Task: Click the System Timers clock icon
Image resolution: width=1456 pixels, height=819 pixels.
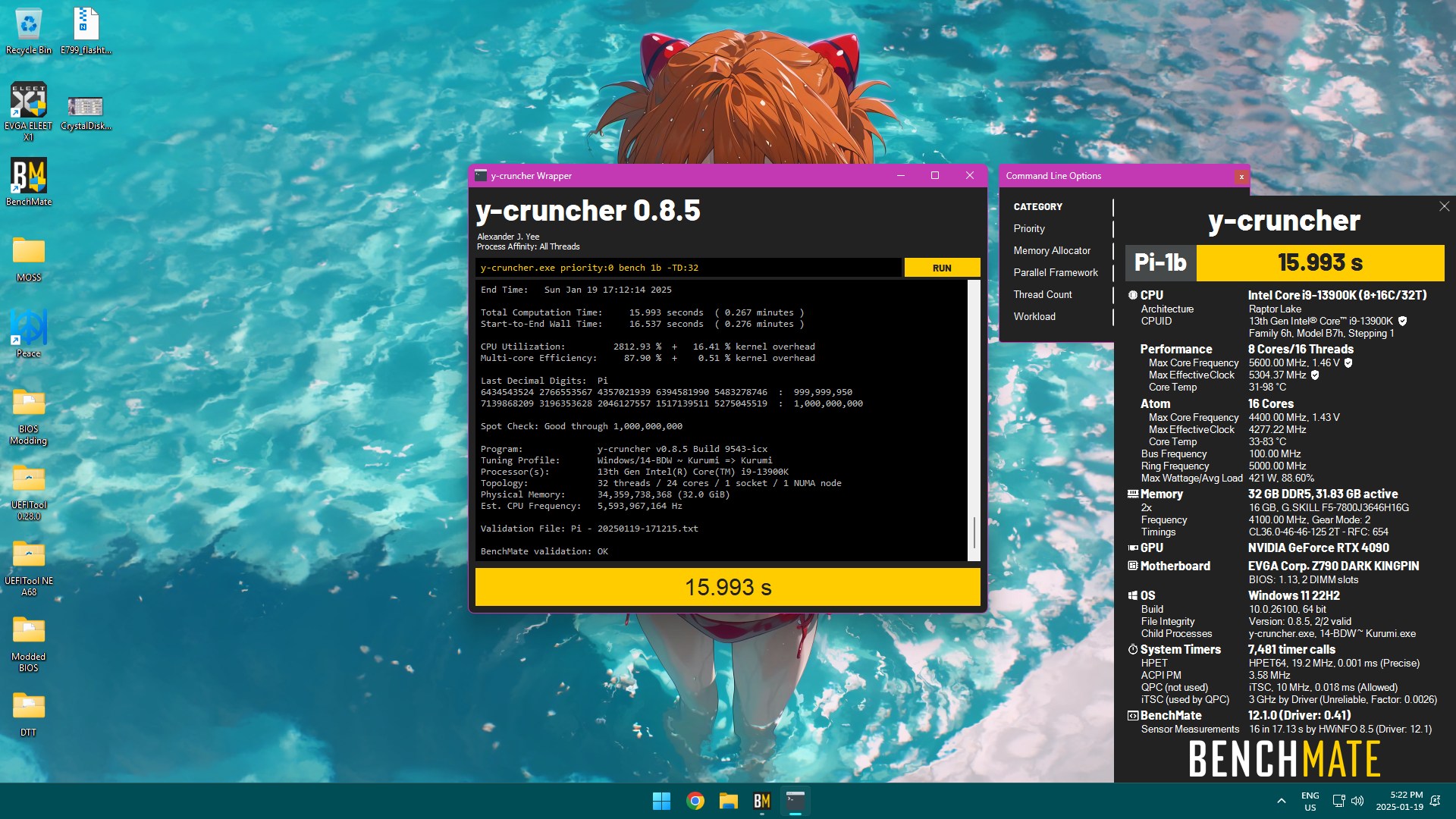Action: coord(1132,649)
